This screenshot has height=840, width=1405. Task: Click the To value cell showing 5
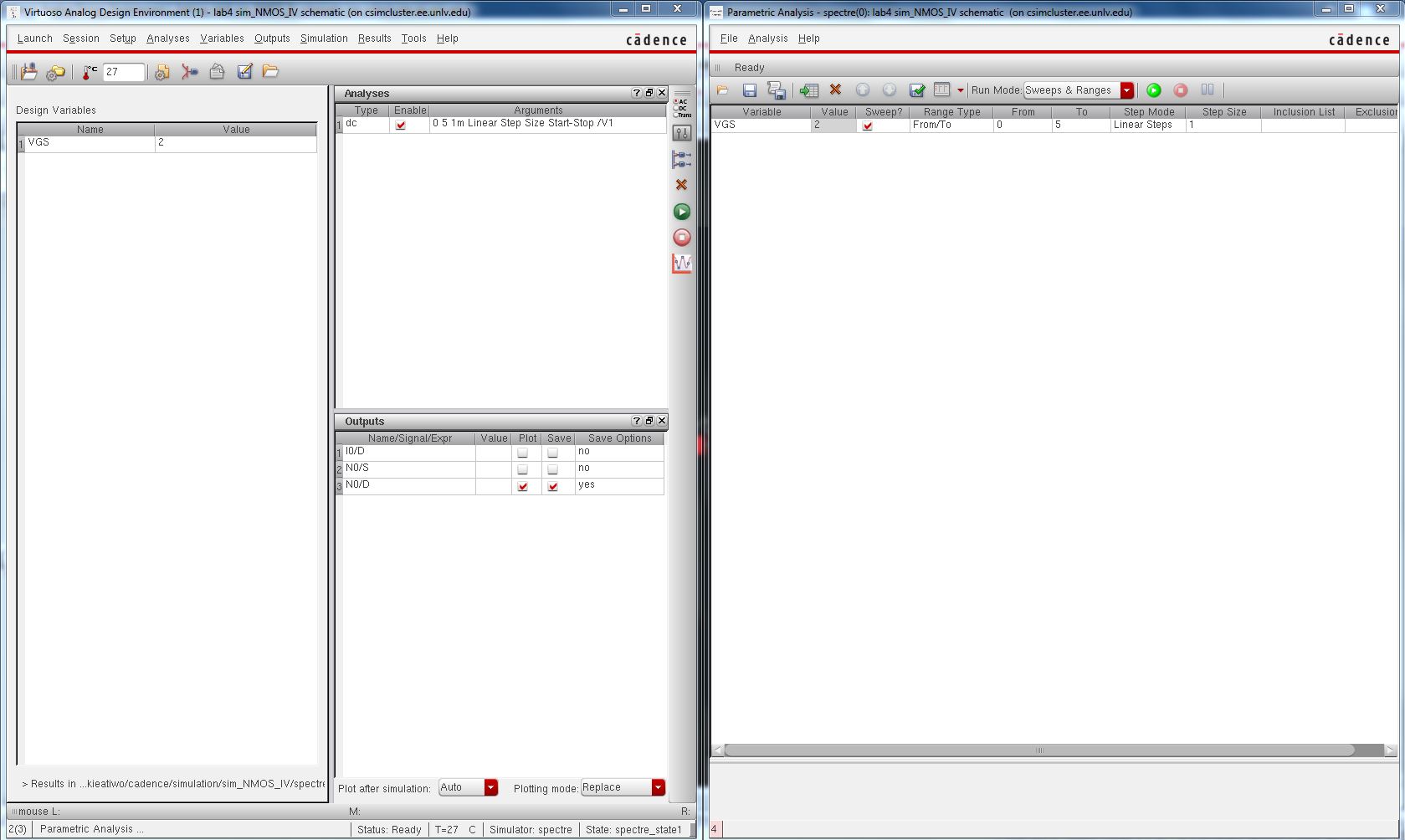[x=1080, y=125]
